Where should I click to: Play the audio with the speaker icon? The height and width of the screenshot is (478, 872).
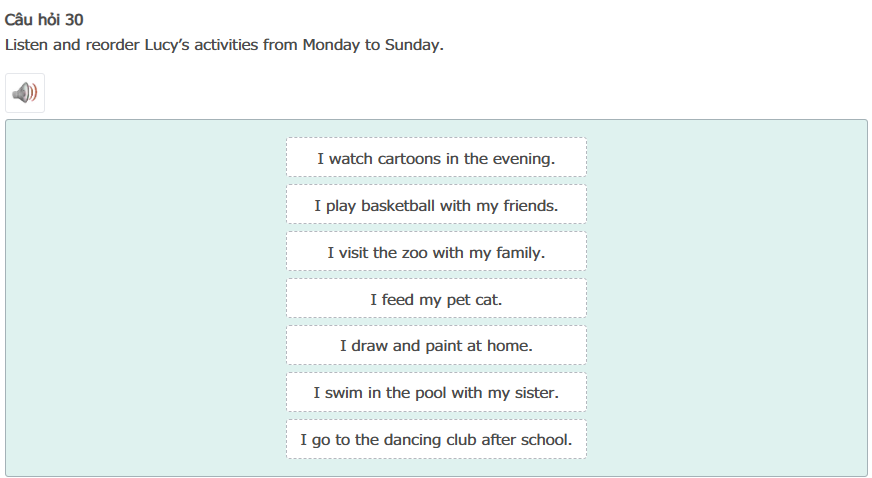(24, 93)
